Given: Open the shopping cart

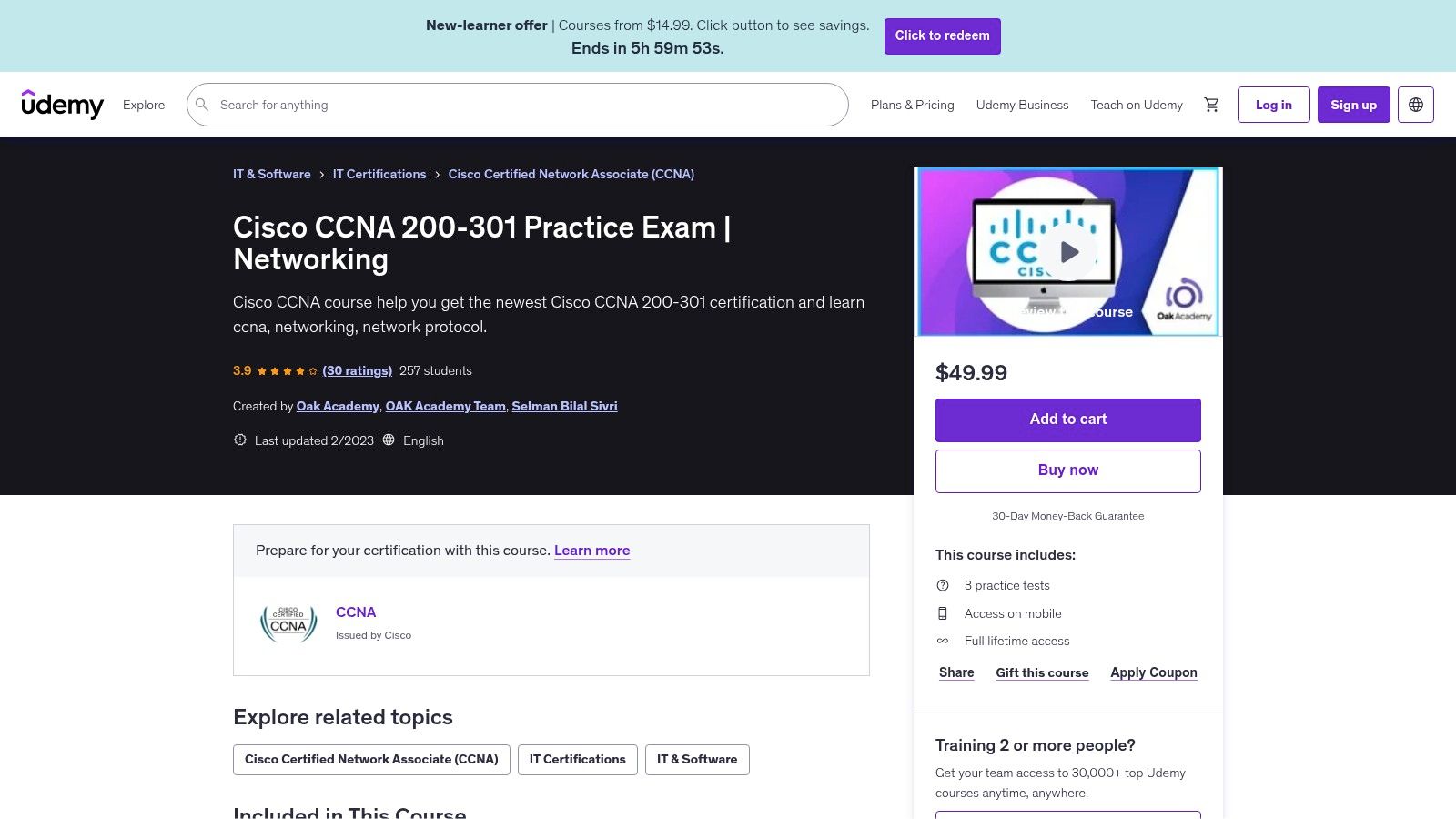Looking at the screenshot, I should pyautogui.click(x=1211, y=105).
